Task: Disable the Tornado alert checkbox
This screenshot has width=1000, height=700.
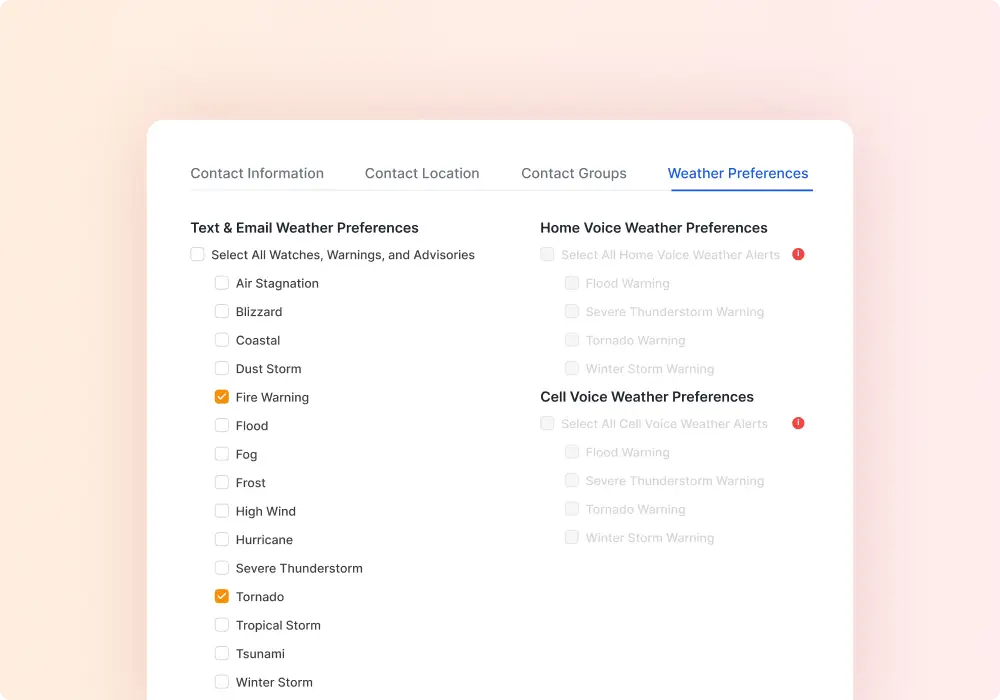Action: click(x=222, y=596)
